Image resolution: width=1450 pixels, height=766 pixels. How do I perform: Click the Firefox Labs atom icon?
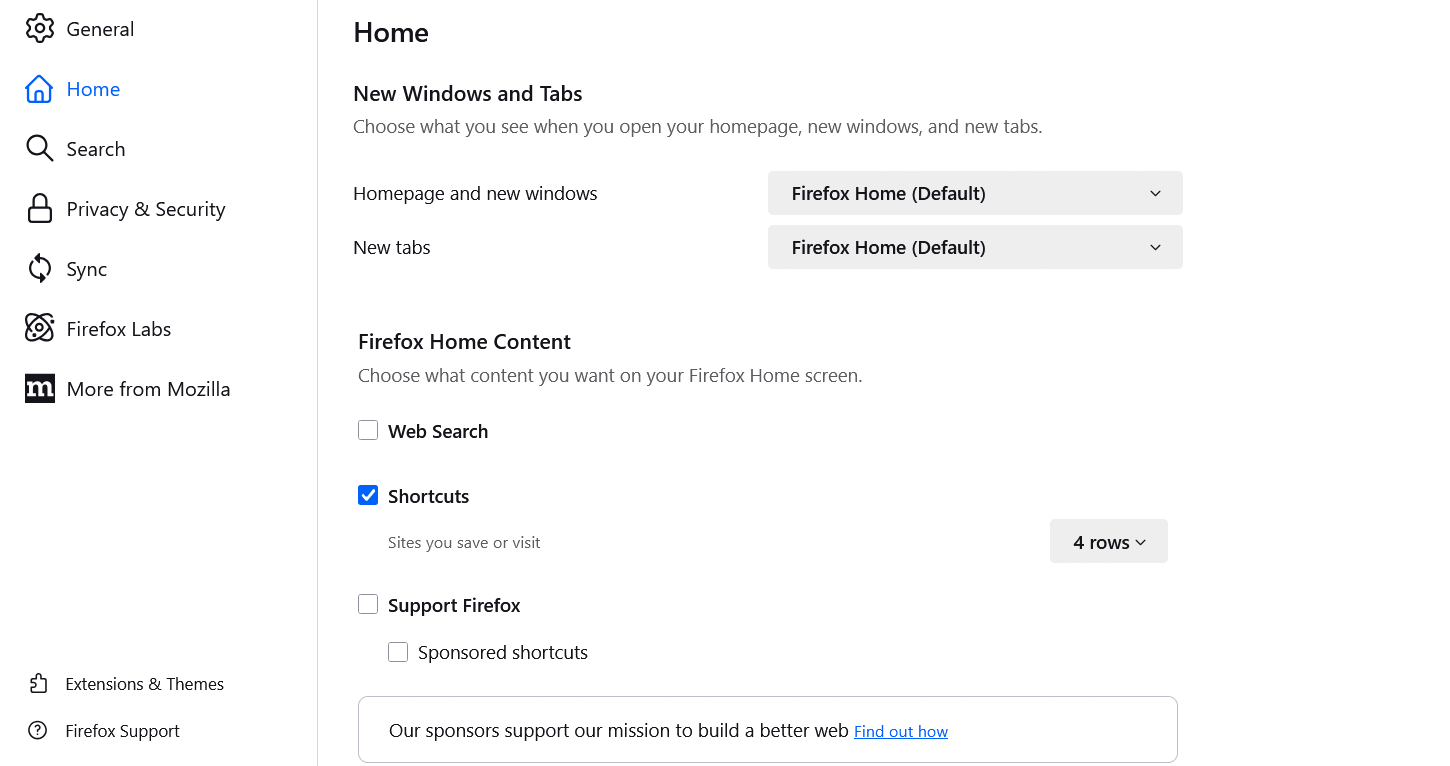pyautogui.click(x=39, y=329)
